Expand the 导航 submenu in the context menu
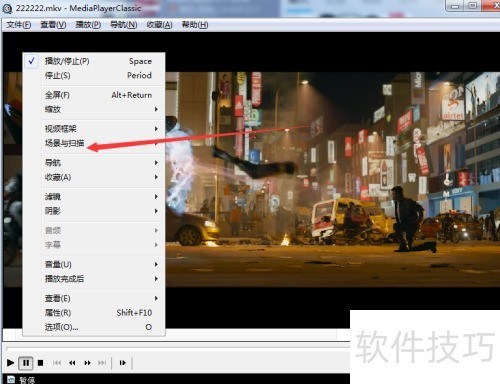 tap(94, 163)
